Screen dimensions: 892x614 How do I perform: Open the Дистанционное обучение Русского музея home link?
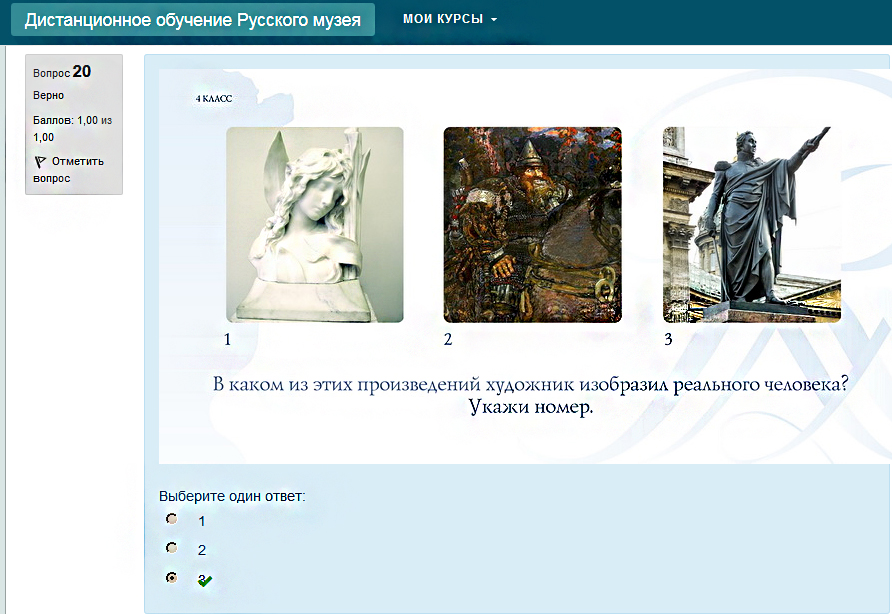193,19
